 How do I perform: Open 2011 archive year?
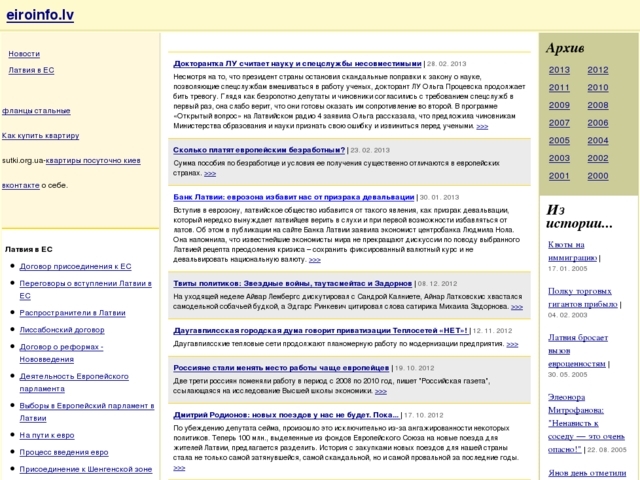(559, 88)
